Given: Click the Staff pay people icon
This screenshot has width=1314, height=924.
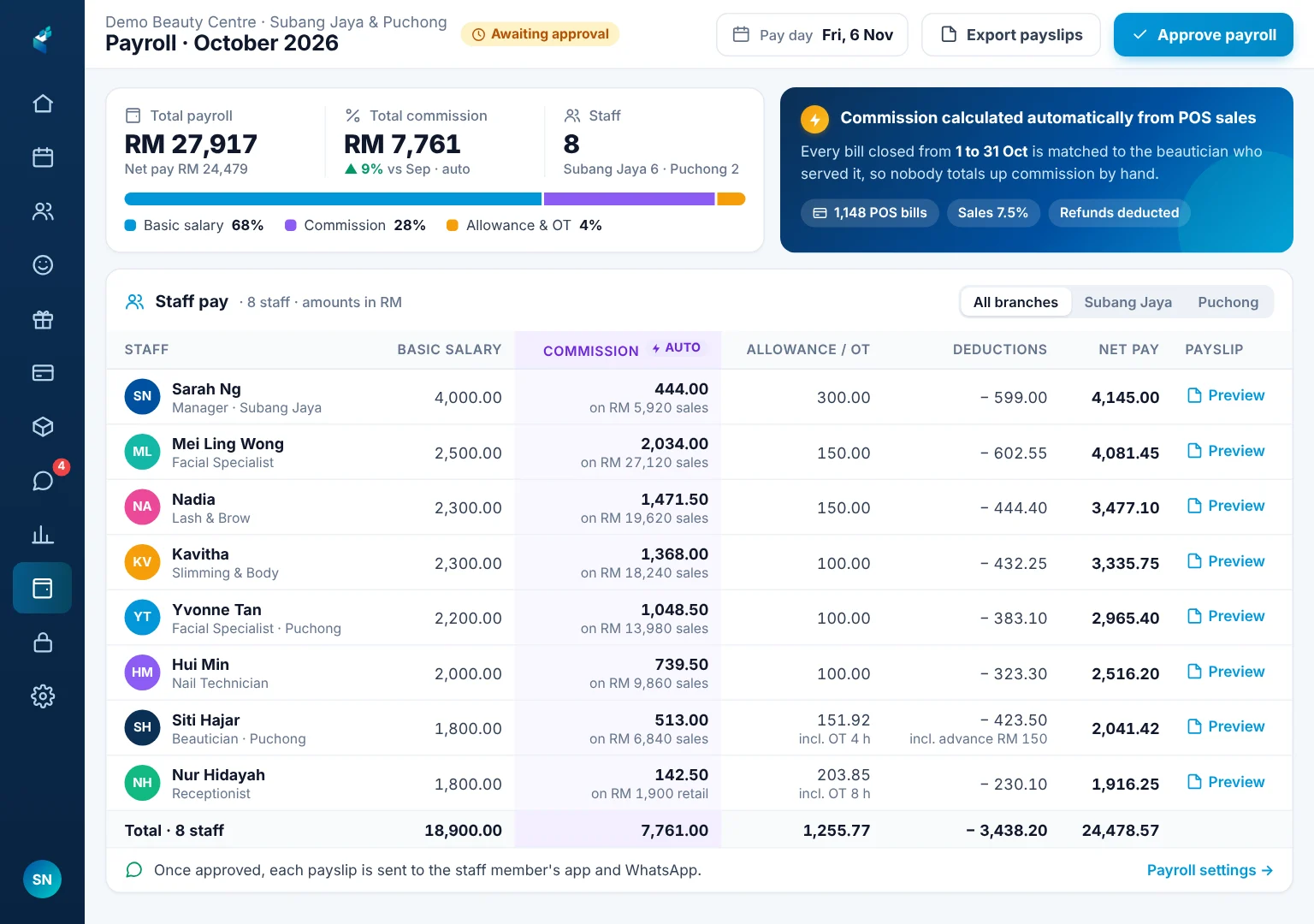Looking at the screenshot, I should tap(135, 302).
